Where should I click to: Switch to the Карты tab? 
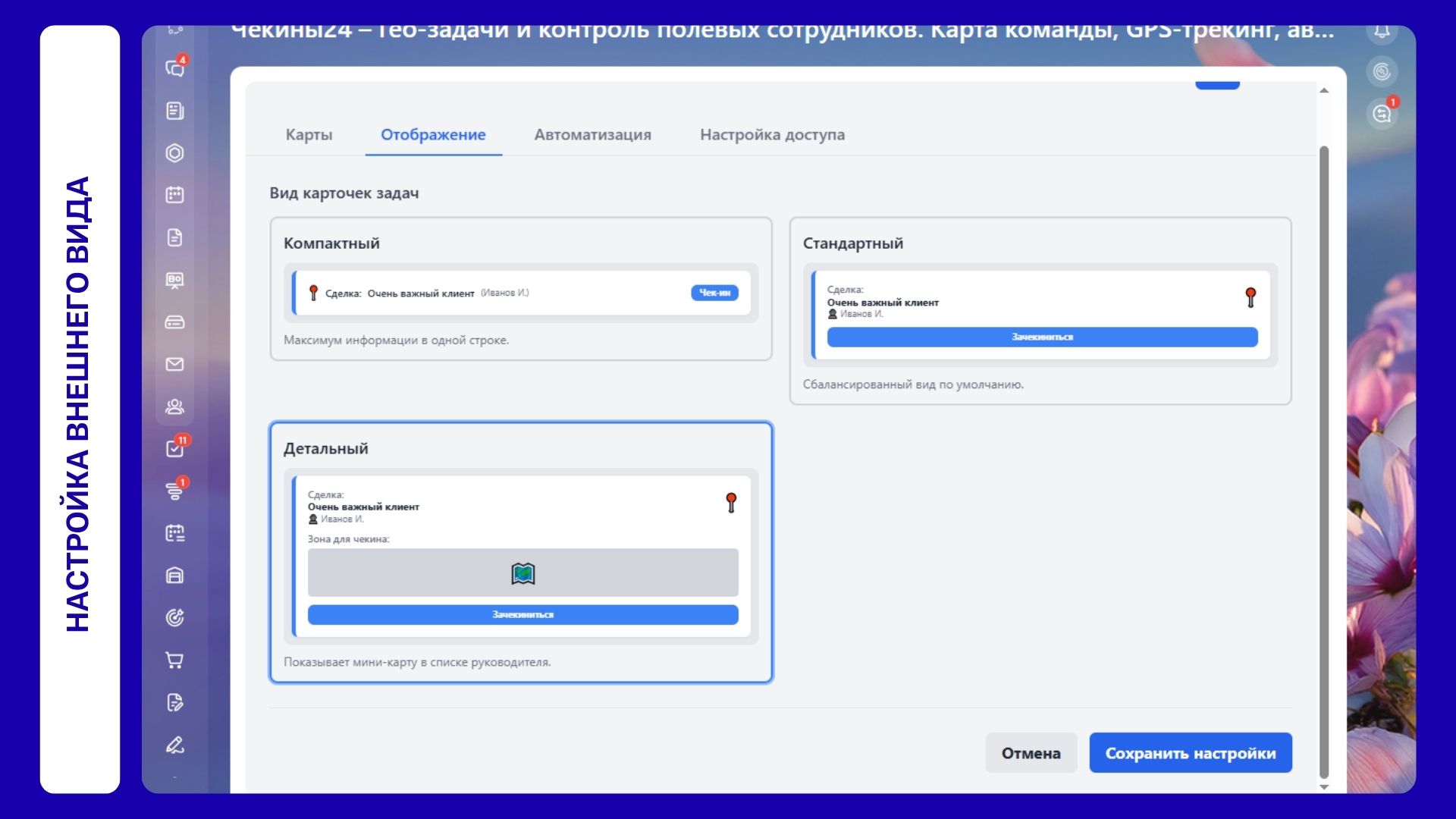point(309,135)
